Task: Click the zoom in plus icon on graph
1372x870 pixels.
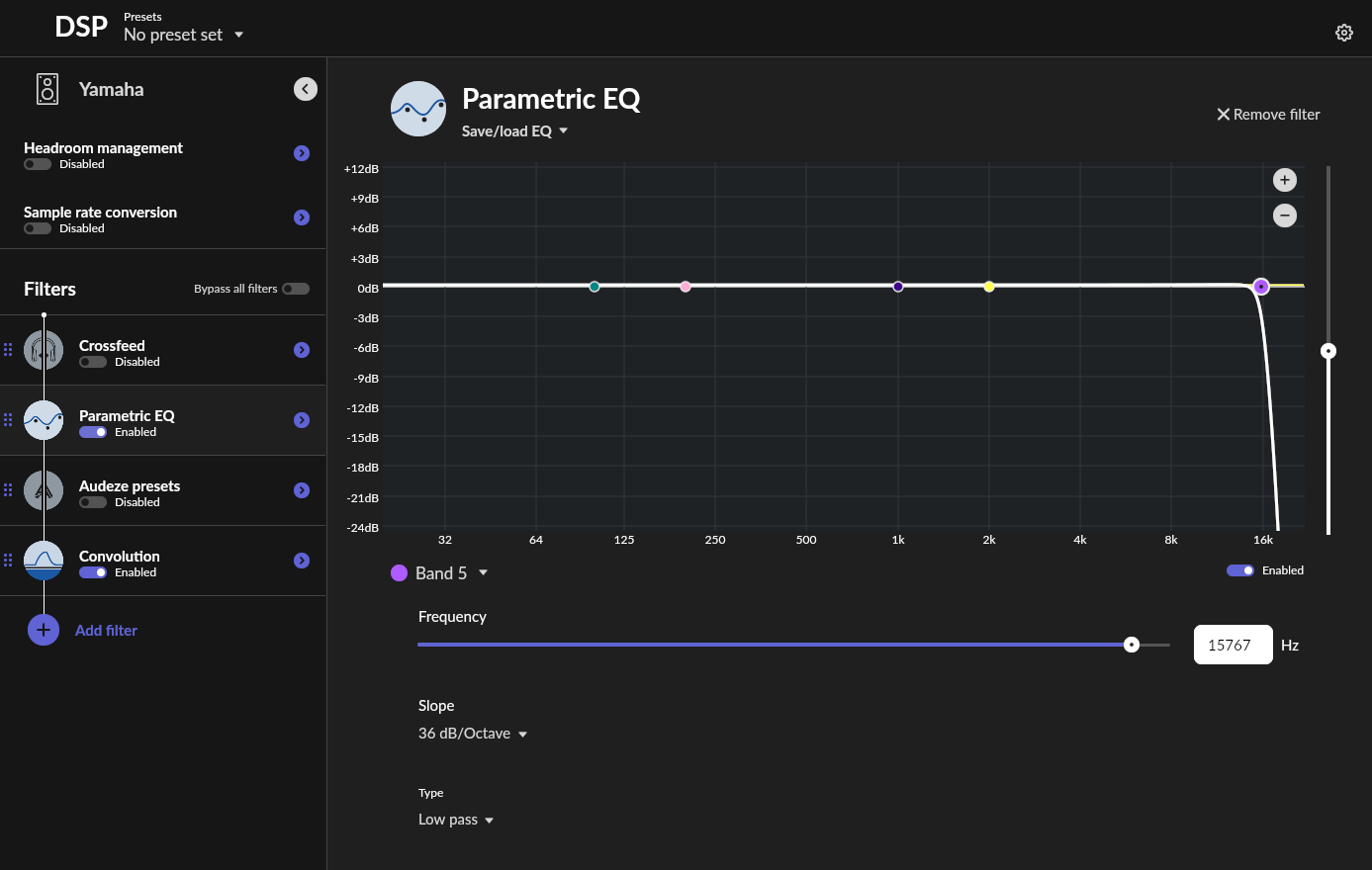Action: coord(1284,180)
